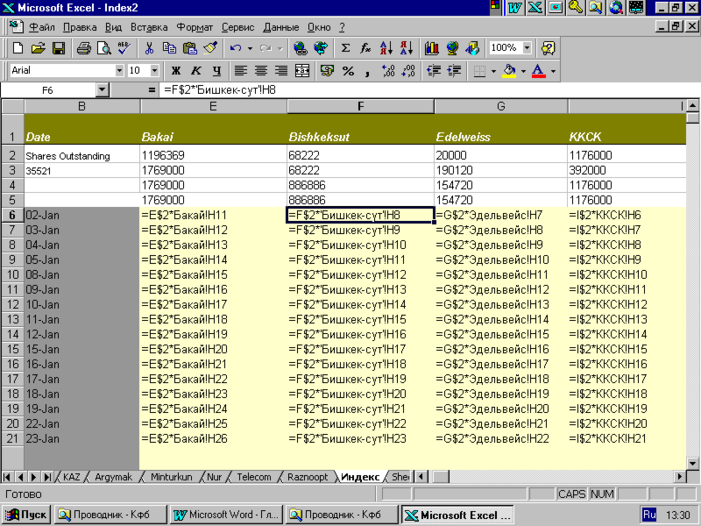This screenshot has width=701, height=526.
Task: Switch to the Telecom sheet tab
Action: pos(253,477)
